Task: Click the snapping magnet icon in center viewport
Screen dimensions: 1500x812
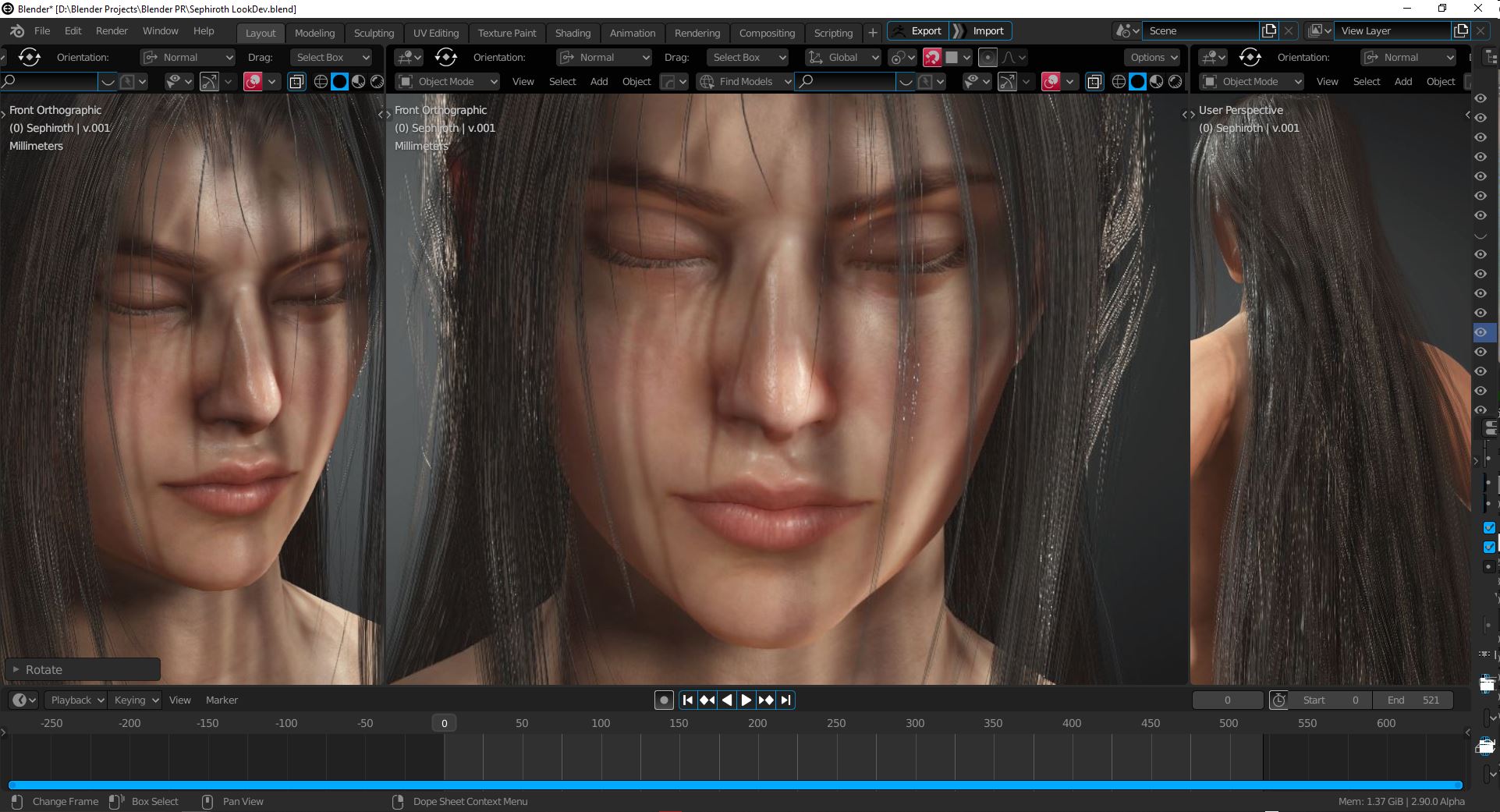Action: pyautogui.click(x=932, y=57)
